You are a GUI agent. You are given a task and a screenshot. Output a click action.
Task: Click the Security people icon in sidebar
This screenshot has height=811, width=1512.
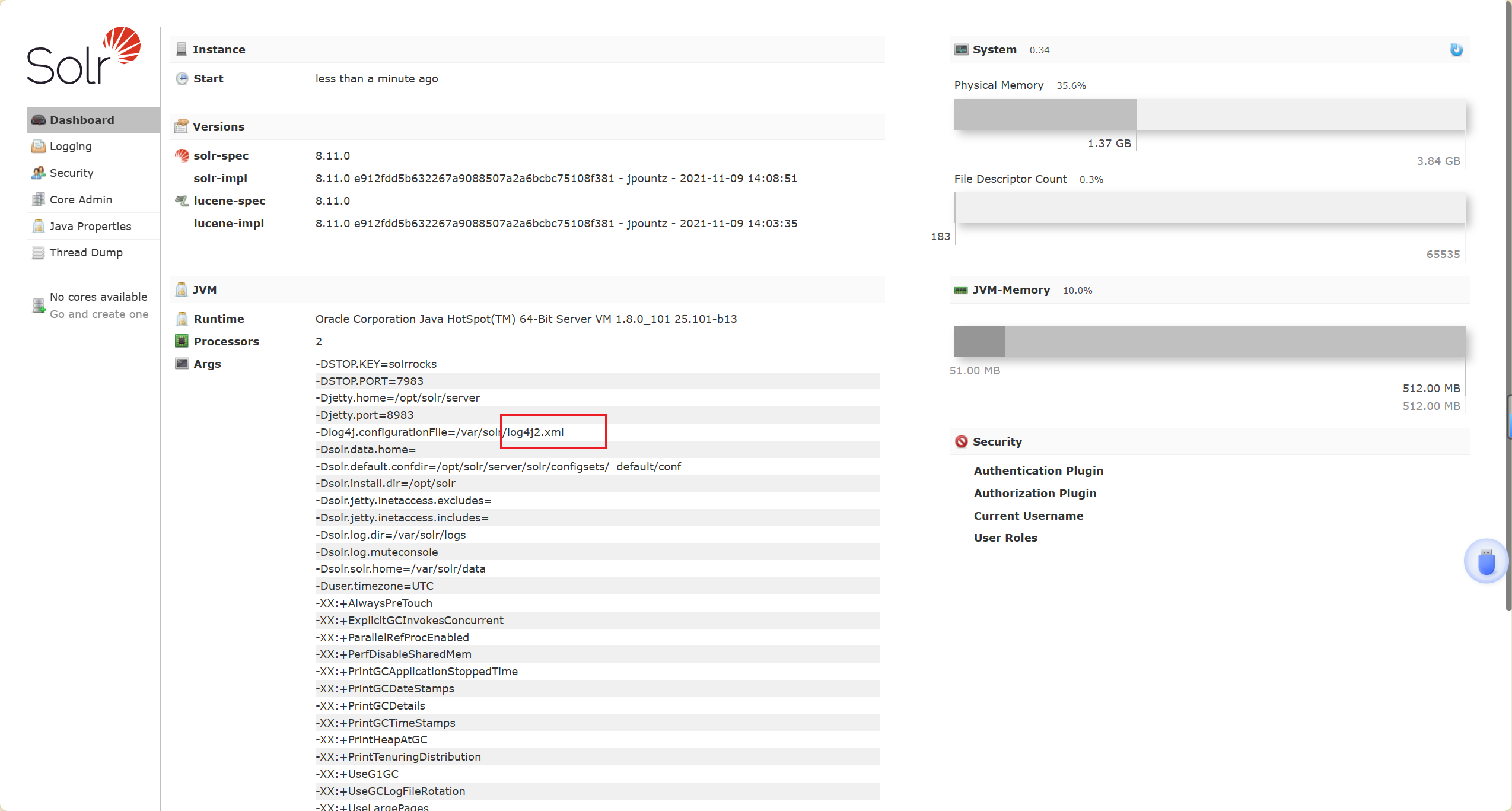38,173
